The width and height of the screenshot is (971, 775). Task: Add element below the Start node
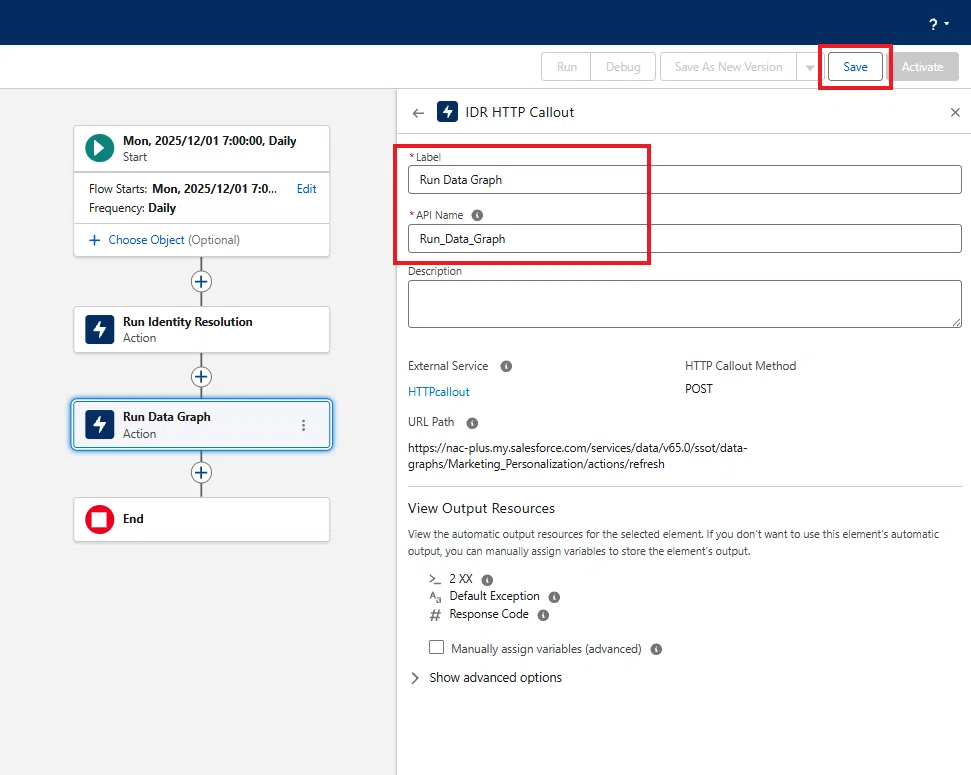(x=201, y=282)
